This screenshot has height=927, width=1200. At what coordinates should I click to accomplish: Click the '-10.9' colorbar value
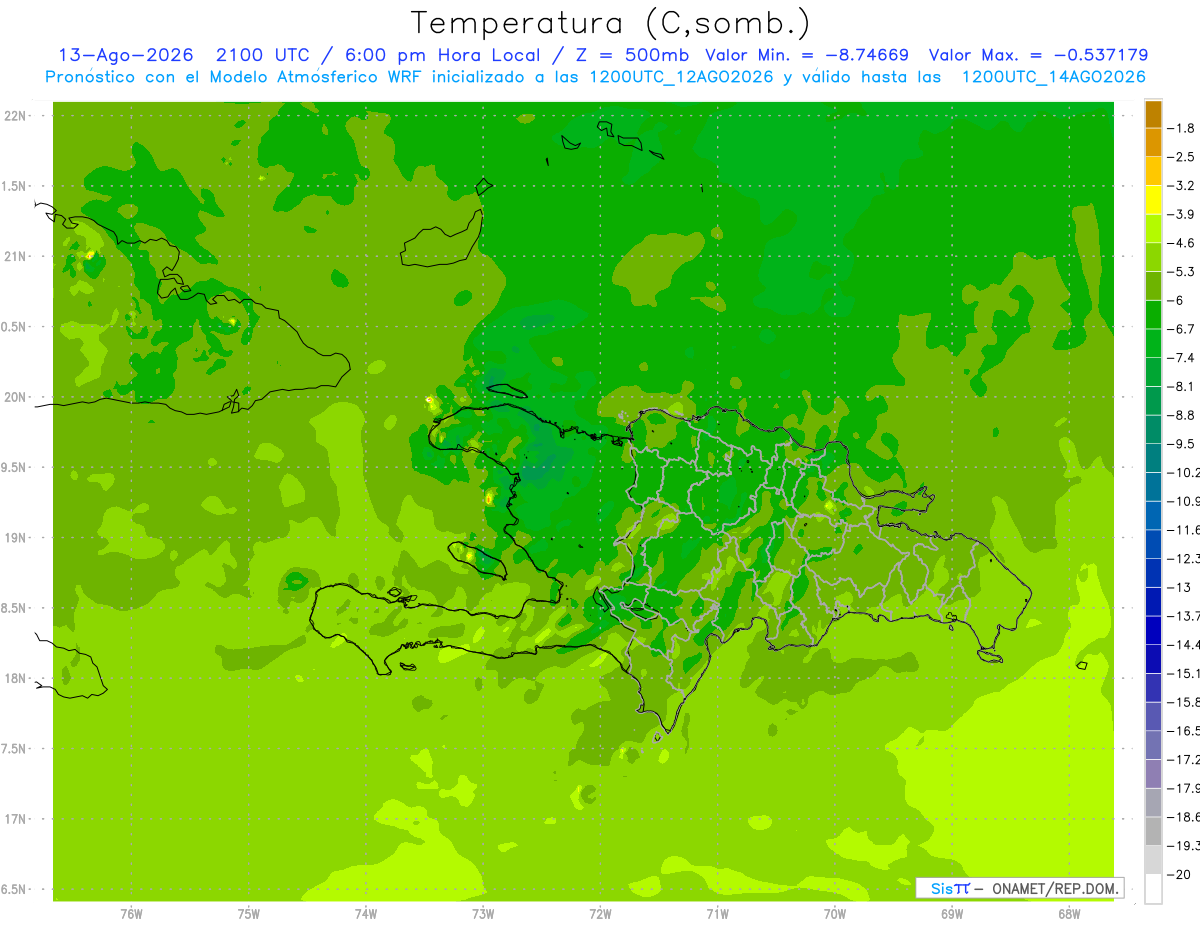[1183, 501]
